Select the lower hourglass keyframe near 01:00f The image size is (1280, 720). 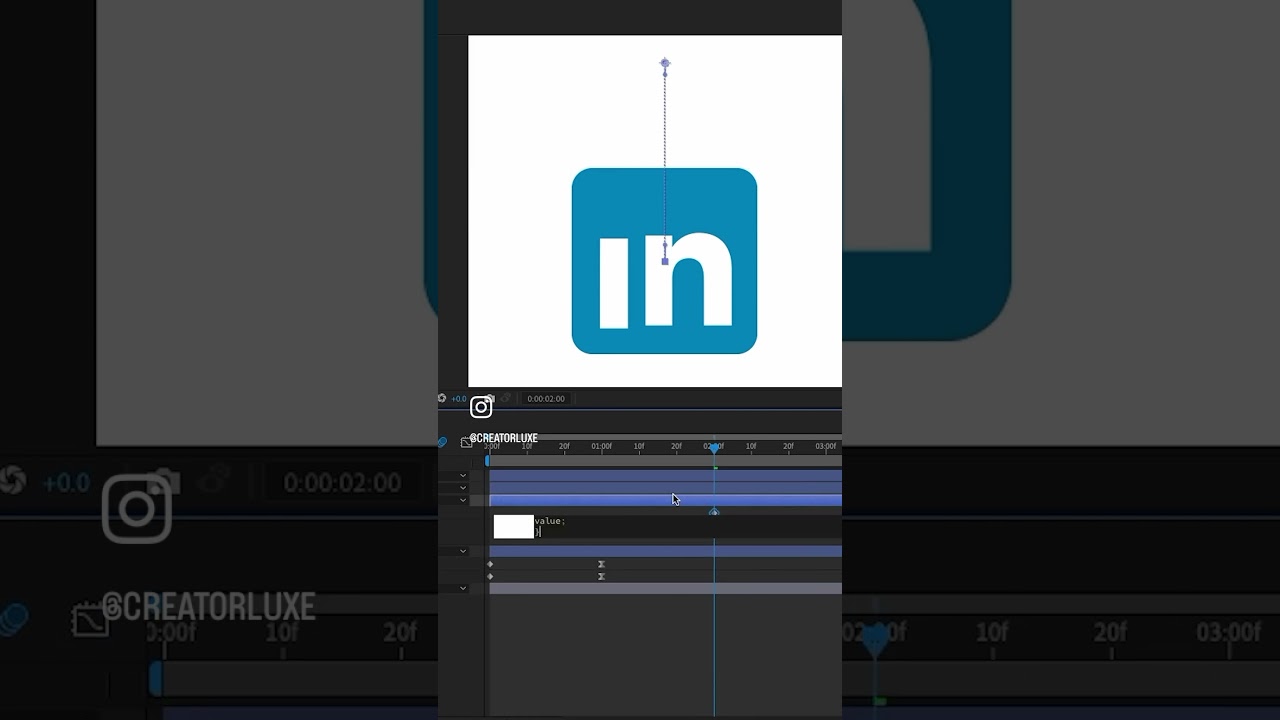tap(601, 577)
